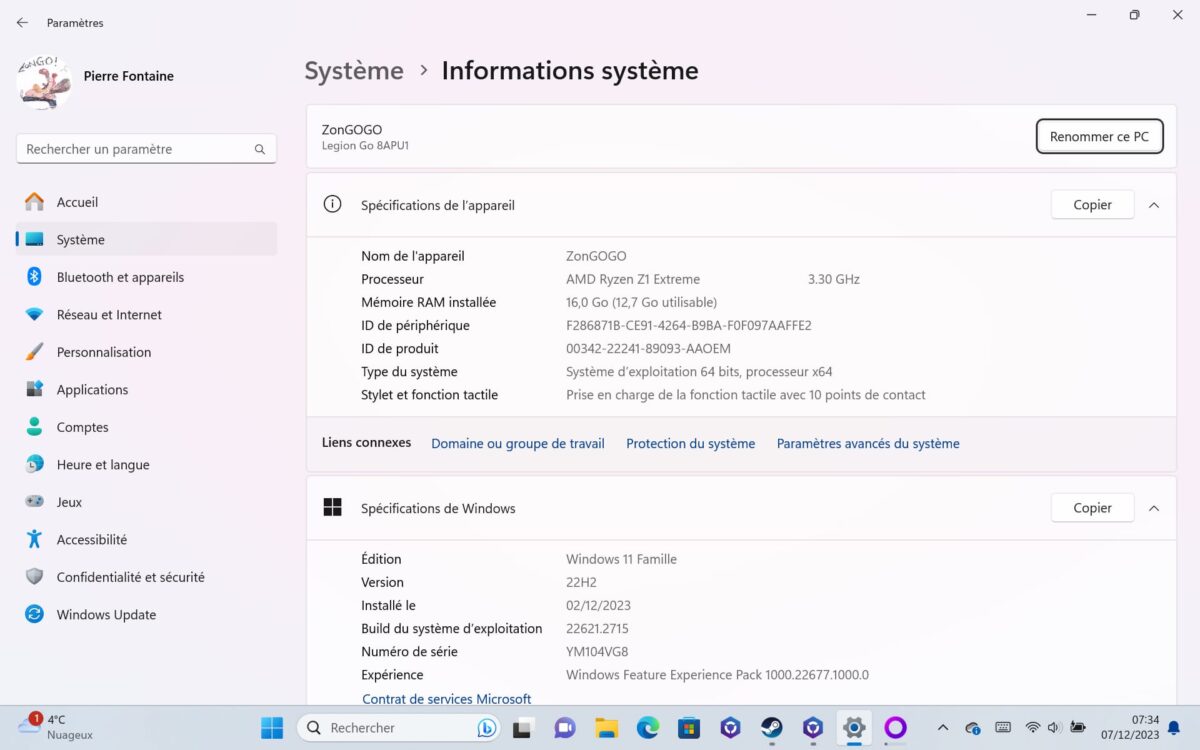Image resolution: width=1200 pixels, height=750 pixels.
Task: Open the volume tray icon
Action: pyautogui.click(x=1055, y=728)
